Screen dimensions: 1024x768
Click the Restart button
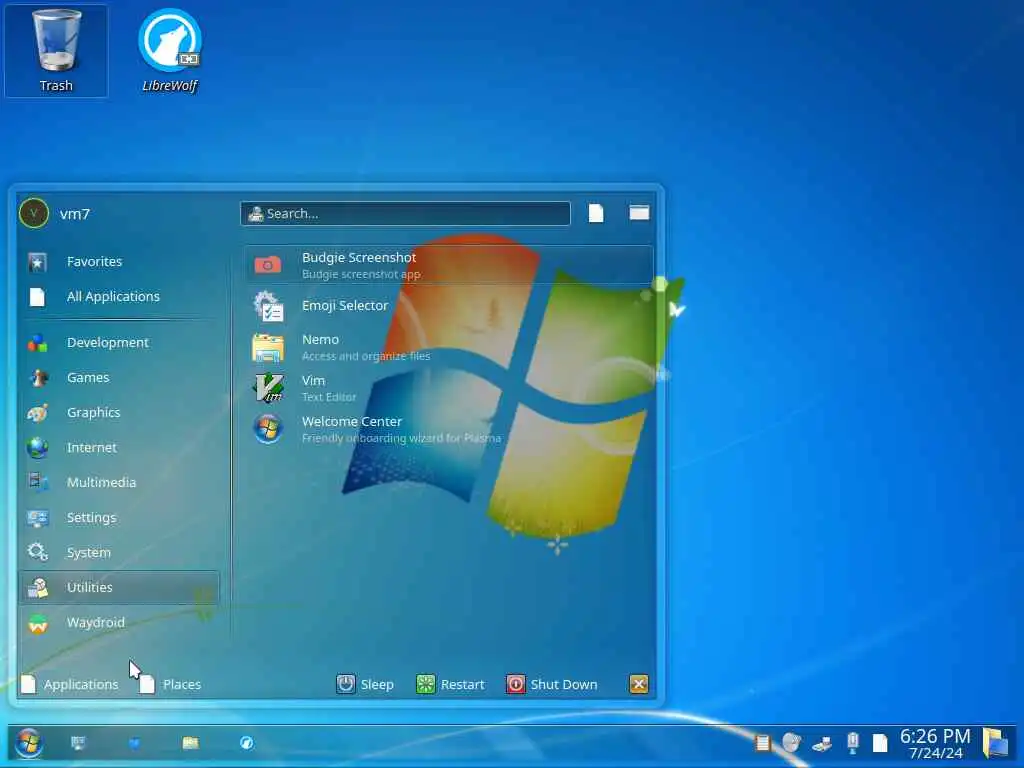(x=451, y=684)
